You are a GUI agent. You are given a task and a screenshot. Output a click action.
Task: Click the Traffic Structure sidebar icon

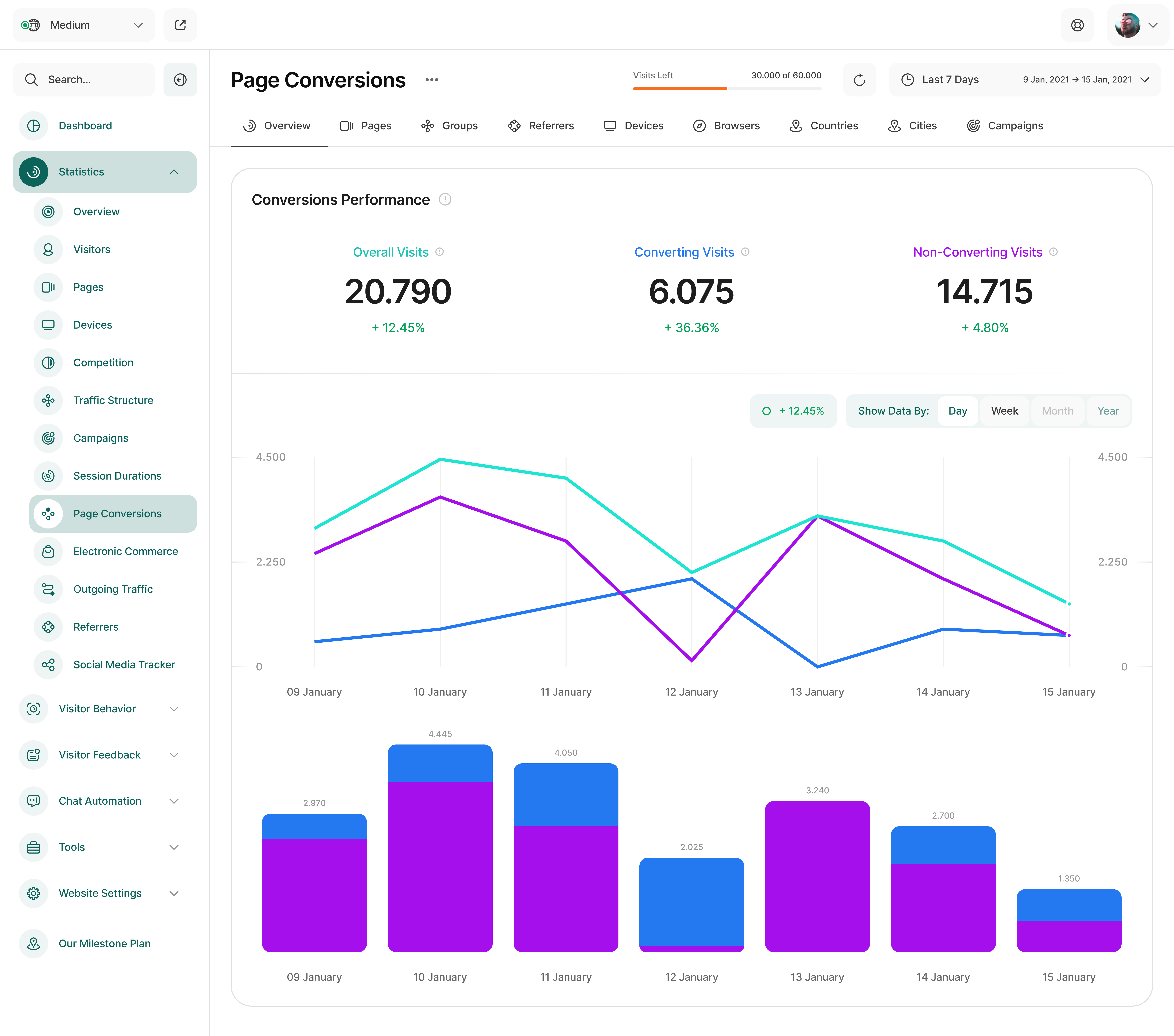tap(48, 401)
